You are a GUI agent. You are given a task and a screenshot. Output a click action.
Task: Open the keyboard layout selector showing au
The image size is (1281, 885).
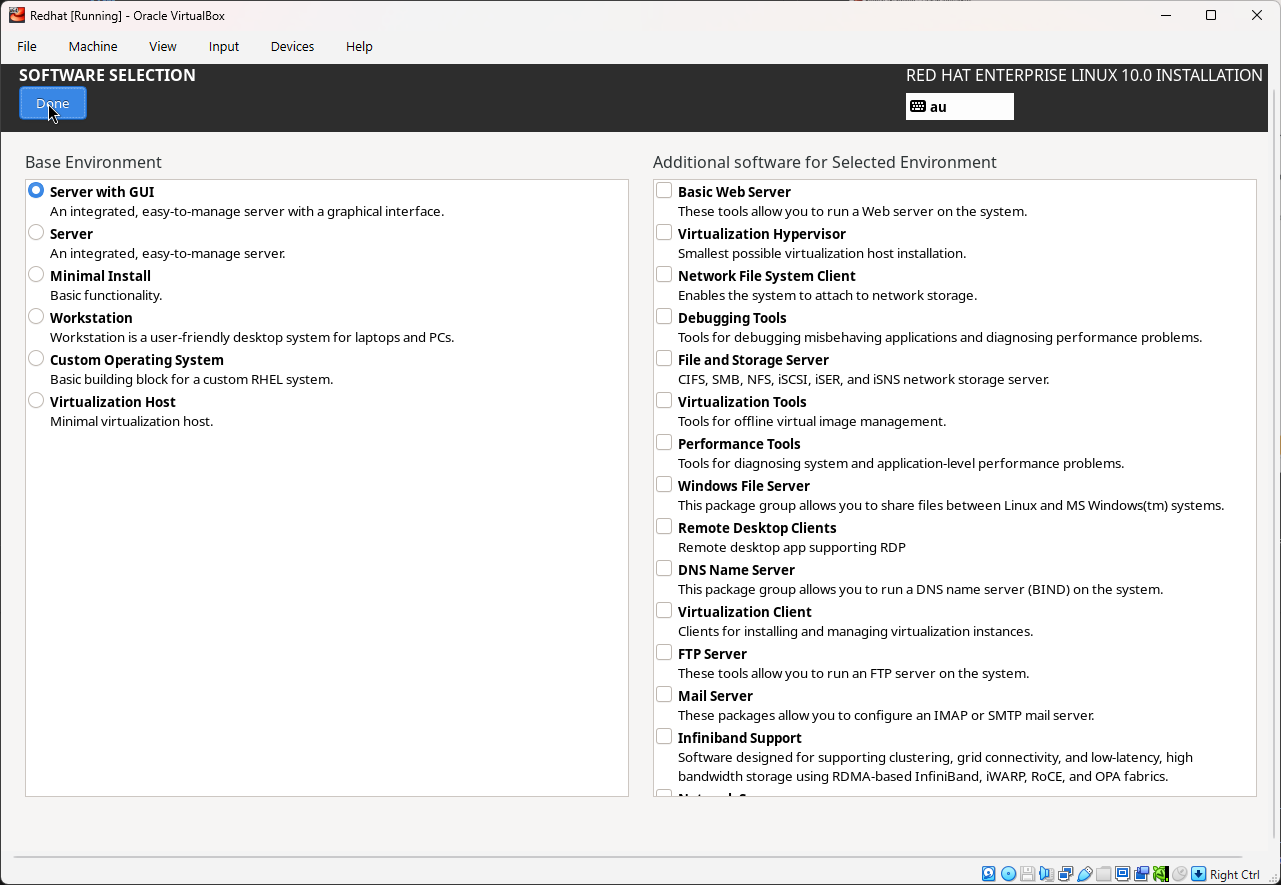(958, 106)
